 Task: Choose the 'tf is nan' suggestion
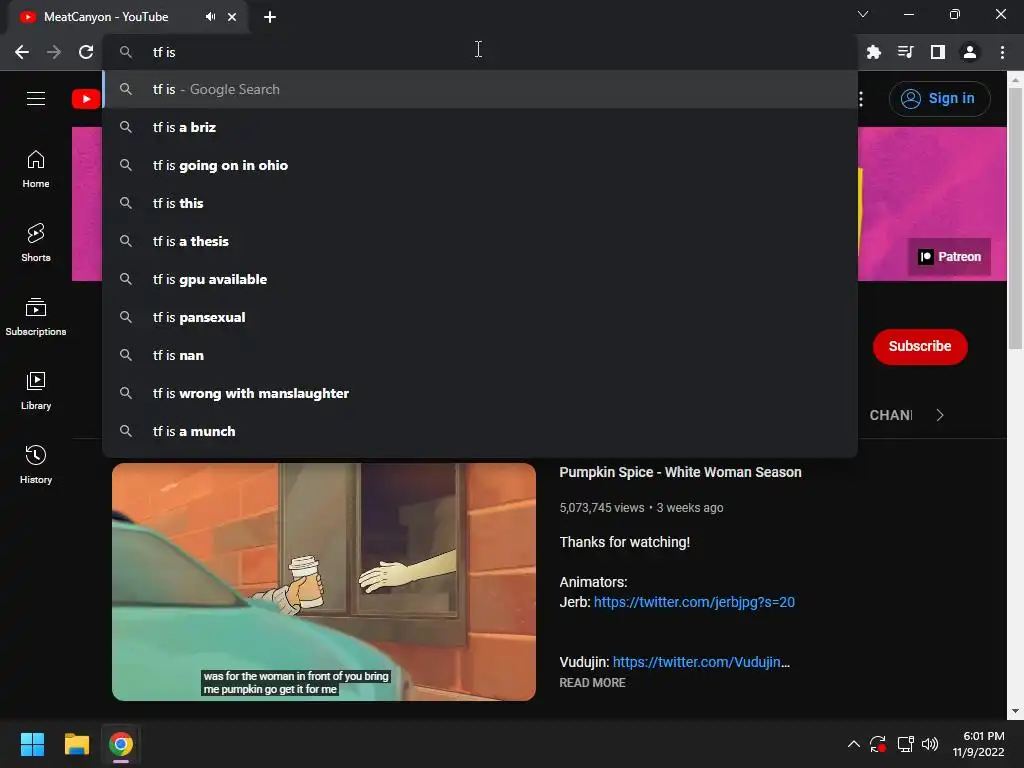click(x=479, y=355)
